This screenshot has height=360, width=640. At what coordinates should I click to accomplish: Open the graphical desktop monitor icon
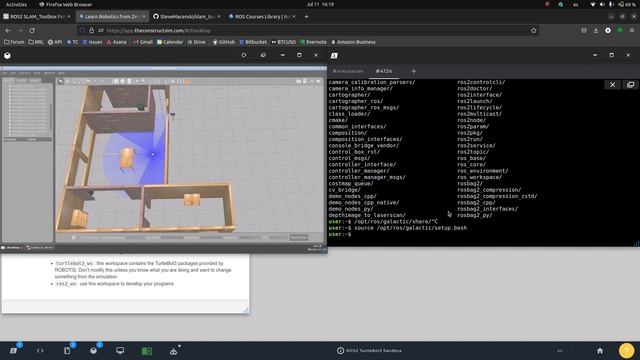pyautogui.click(x=120, y=351)
